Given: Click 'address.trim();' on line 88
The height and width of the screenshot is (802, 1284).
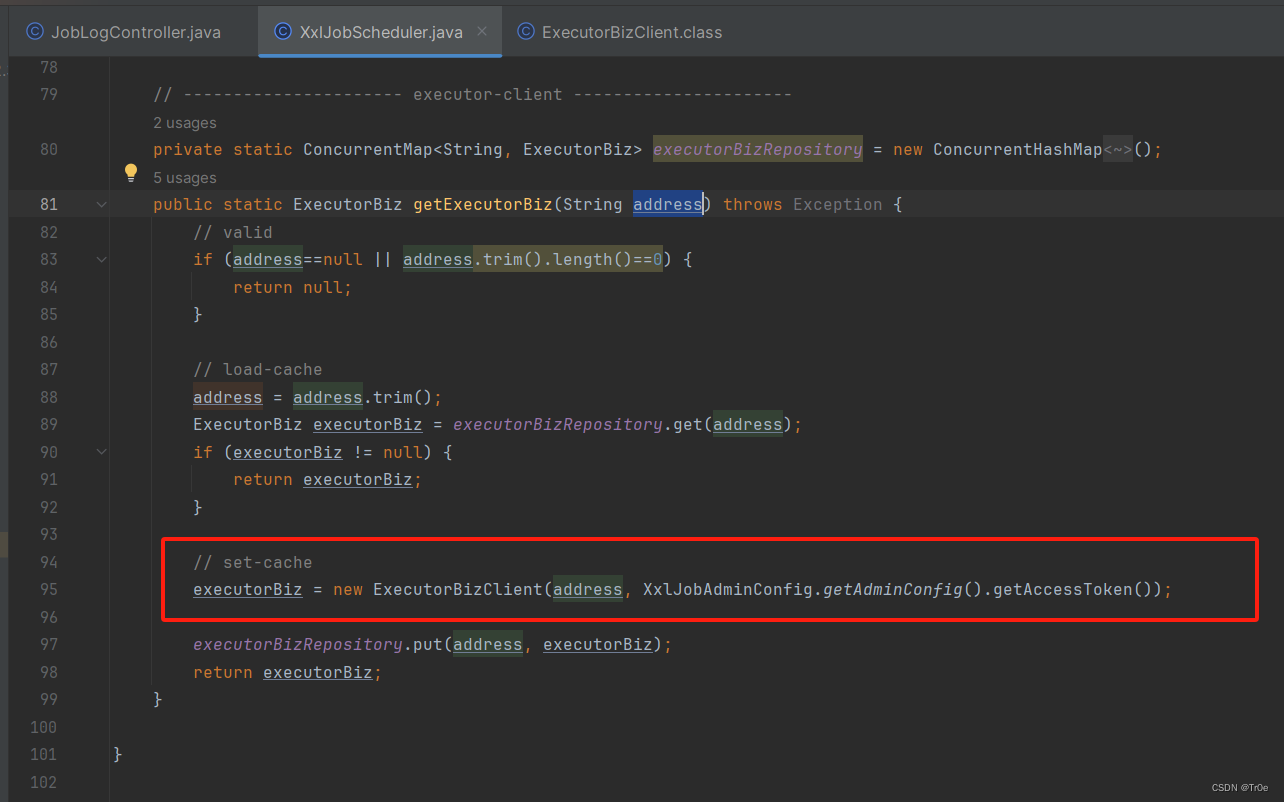Looking at the screenshot, I should tap(367, 397).
